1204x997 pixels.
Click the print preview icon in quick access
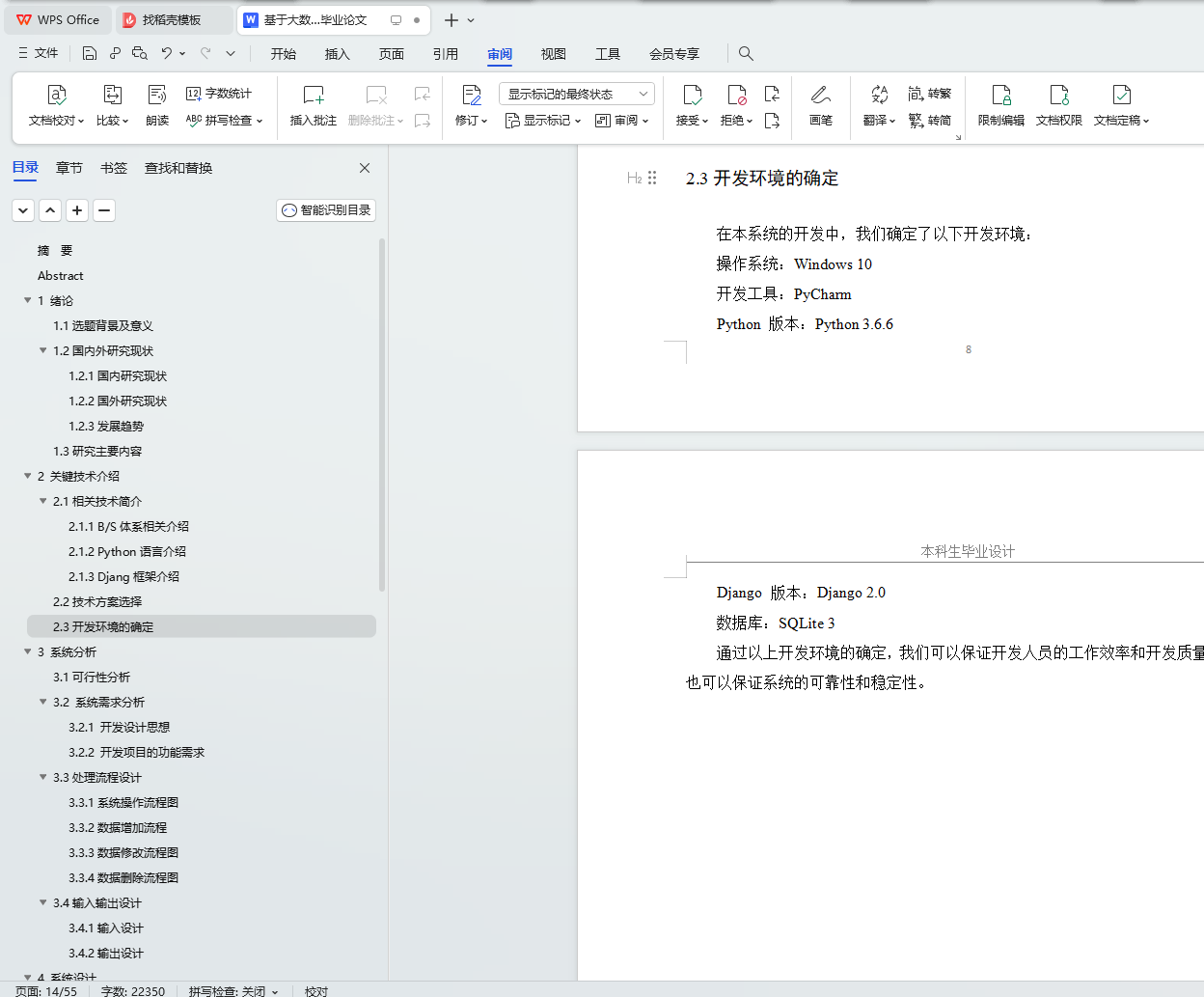pos(140,53)
